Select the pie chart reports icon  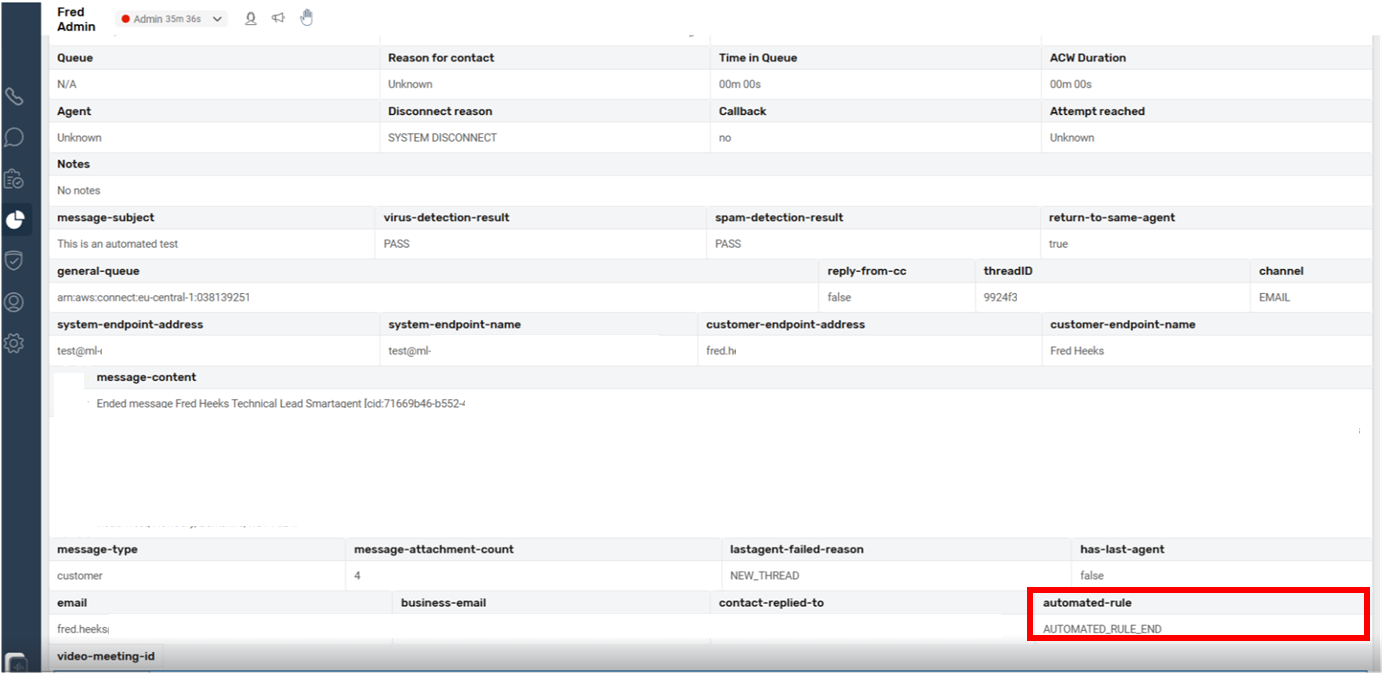coord(15,220)
